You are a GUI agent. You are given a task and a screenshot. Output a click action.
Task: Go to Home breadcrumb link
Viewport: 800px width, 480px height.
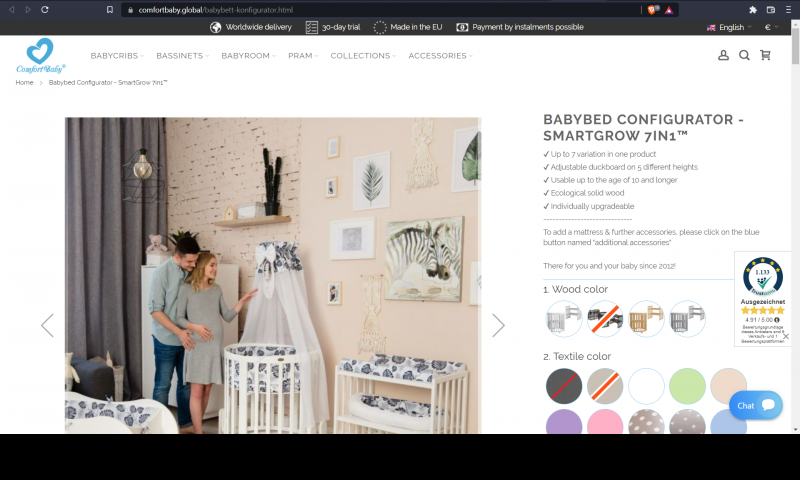coord(24,83)
